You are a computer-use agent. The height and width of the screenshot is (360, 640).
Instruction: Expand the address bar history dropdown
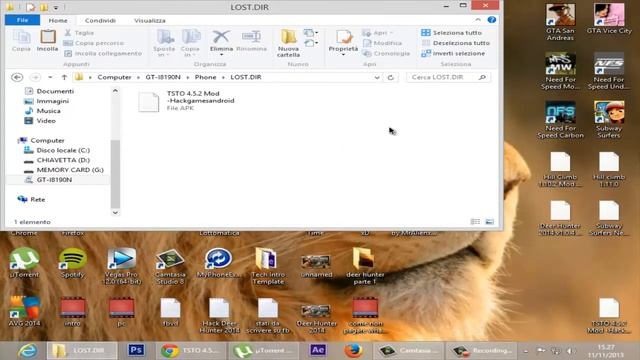click(377, 77)
